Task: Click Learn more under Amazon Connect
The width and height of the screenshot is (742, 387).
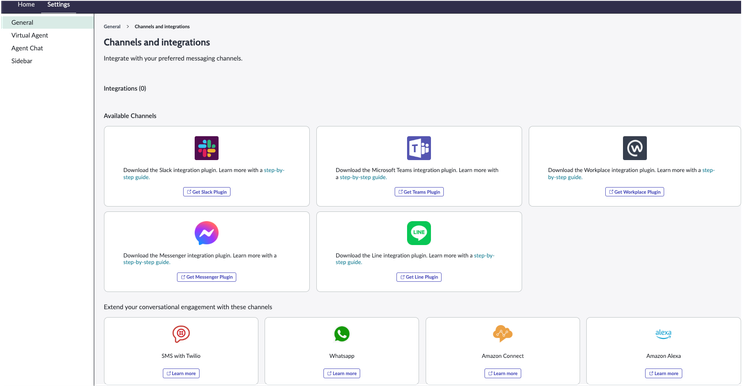Action: pyautogui.click(x=503, y=374)
